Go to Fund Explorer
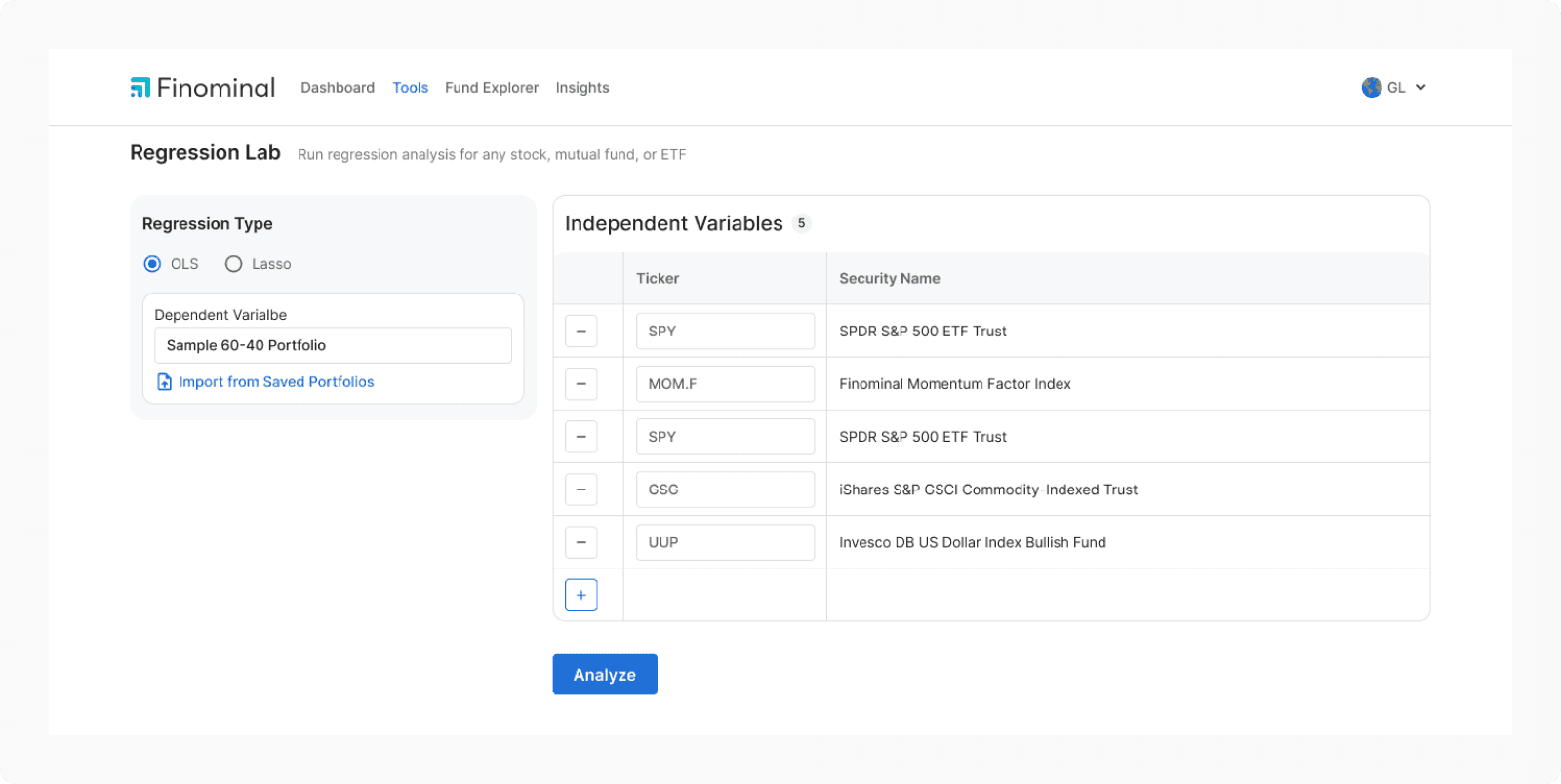The width and height of the screenshot is (1561, 784). (492, 88)
